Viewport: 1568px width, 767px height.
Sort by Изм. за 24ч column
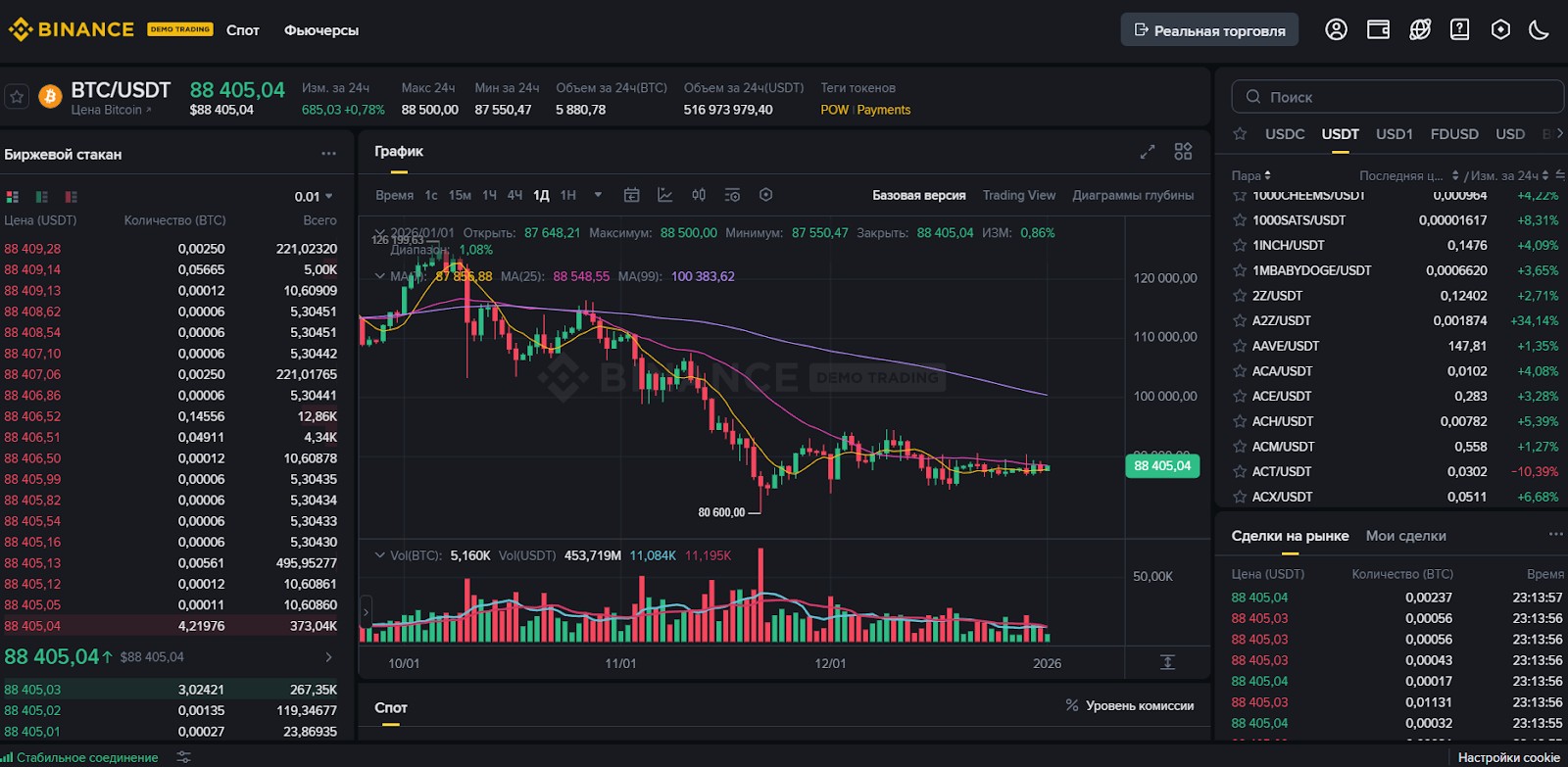[1509, 175]
